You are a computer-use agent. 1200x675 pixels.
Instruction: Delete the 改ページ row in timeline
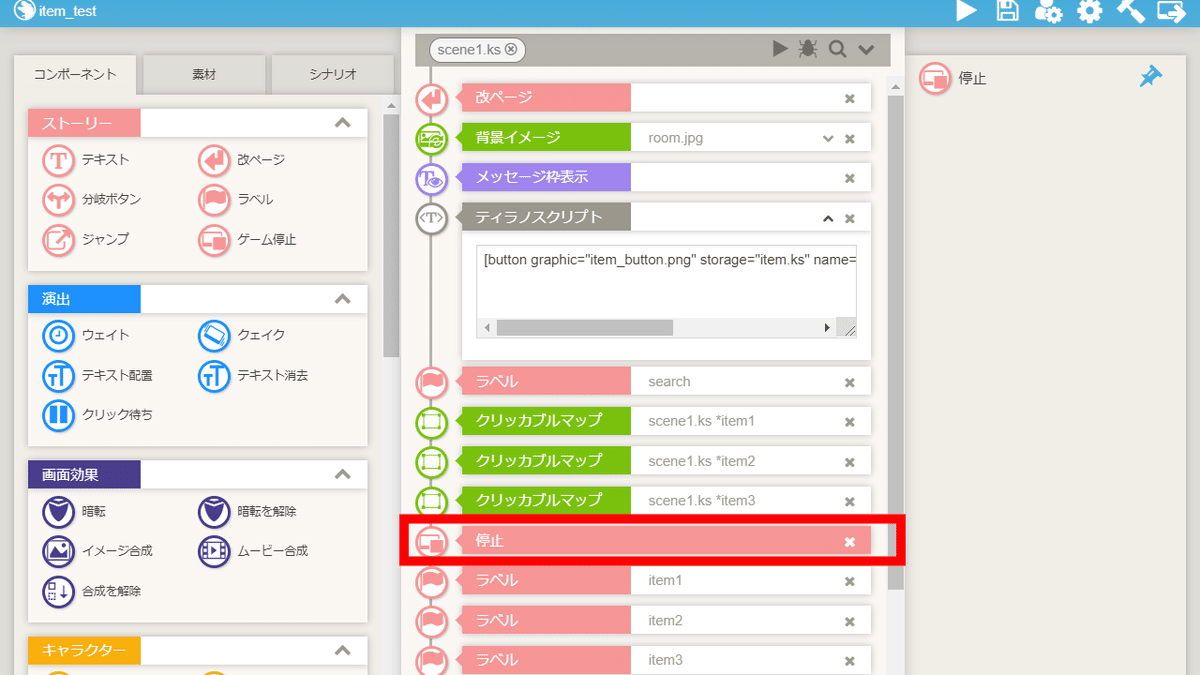point(850,98)
